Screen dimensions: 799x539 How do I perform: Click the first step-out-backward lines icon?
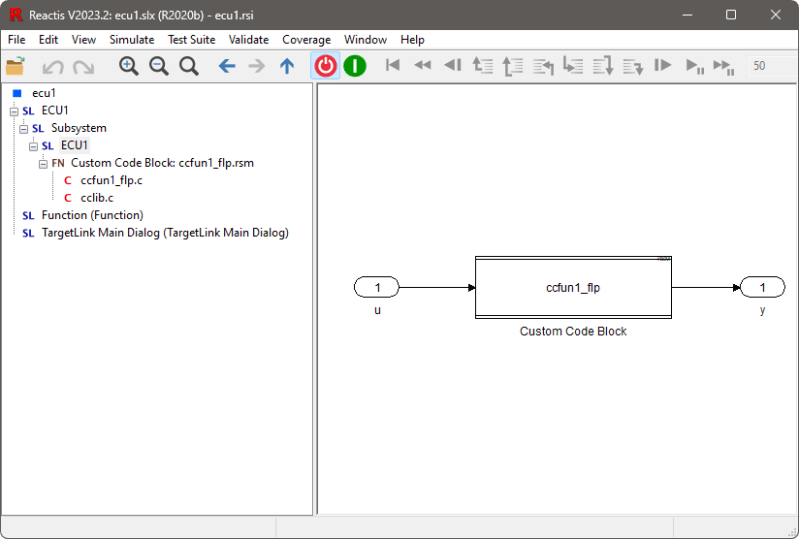click(x=483, y=65)
